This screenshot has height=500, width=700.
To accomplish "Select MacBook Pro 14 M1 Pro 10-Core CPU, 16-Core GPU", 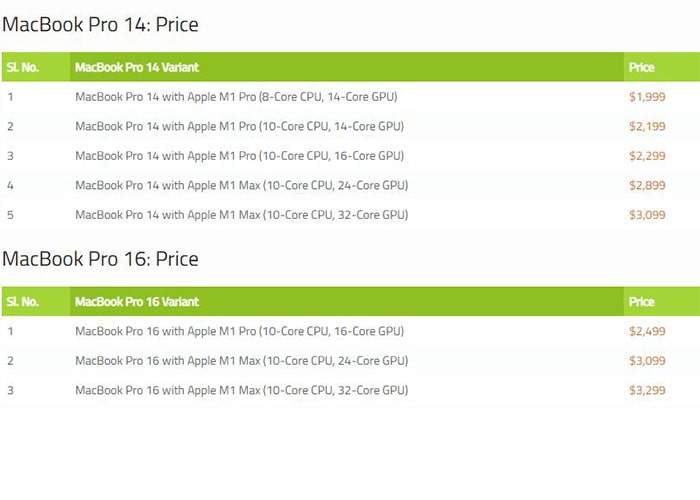I will tap(239, 156).
